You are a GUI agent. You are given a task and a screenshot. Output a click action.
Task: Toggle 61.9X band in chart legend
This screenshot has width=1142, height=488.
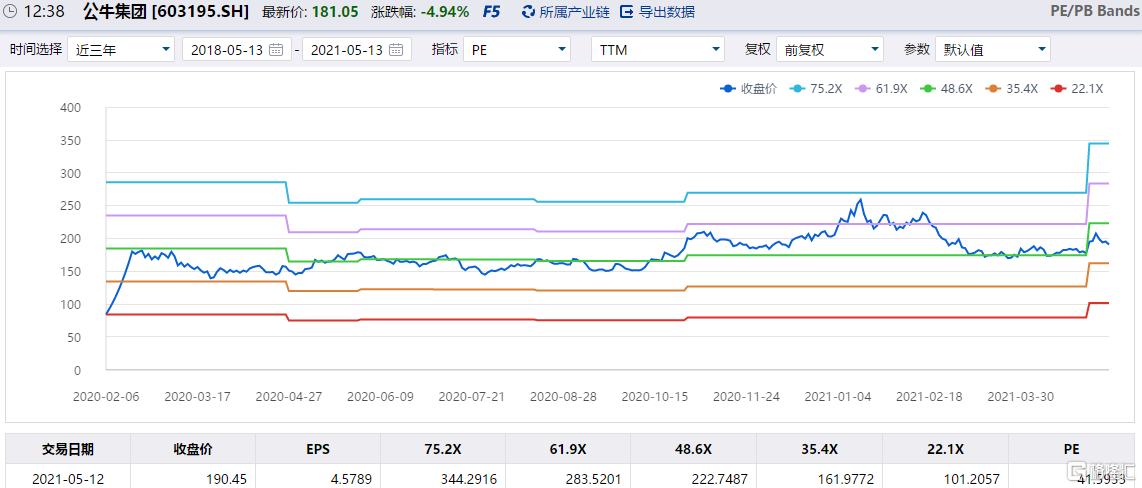pos(880,89)
